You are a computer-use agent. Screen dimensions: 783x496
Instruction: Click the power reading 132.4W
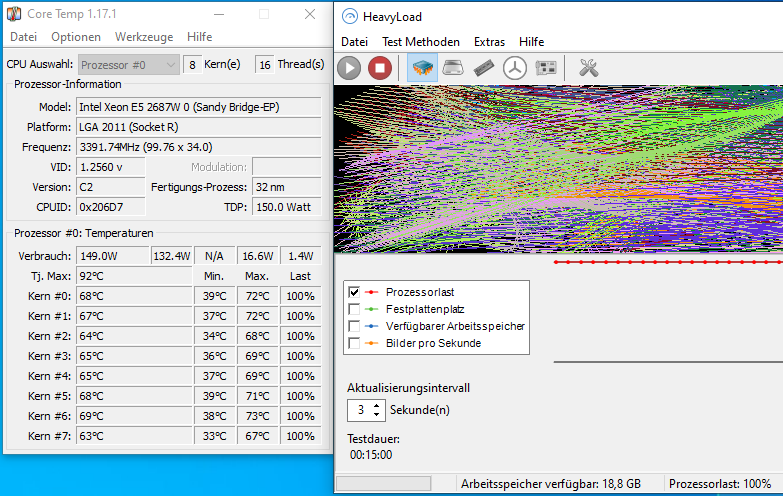coord(172,256)
